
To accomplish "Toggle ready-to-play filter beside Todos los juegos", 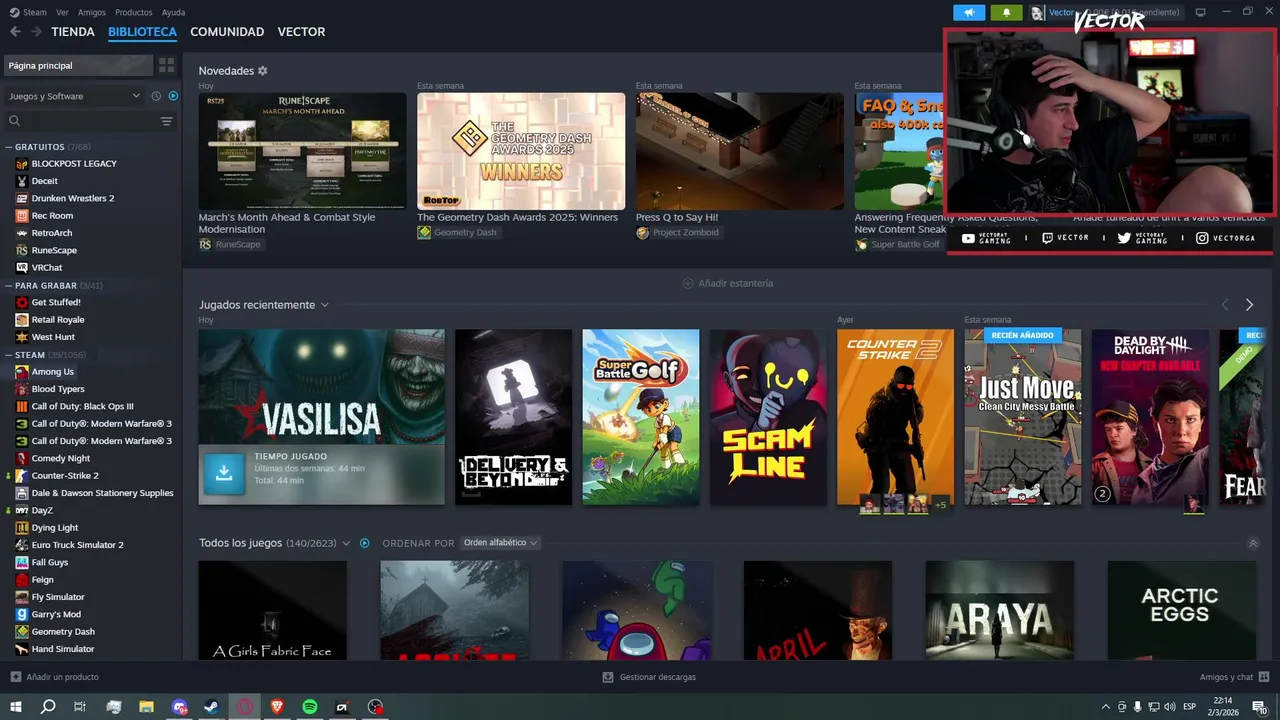I will coord(365,543).
